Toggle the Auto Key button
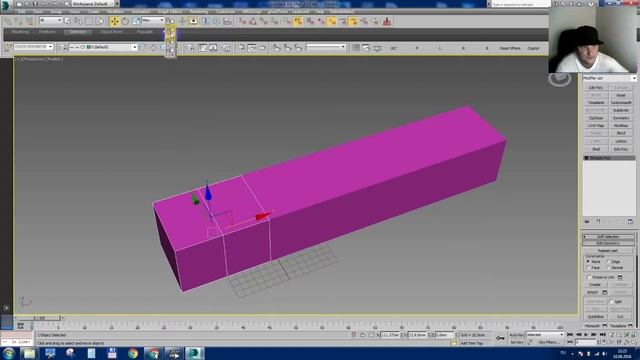This screenshot has width=640, height=360. [x=516, y=335]
